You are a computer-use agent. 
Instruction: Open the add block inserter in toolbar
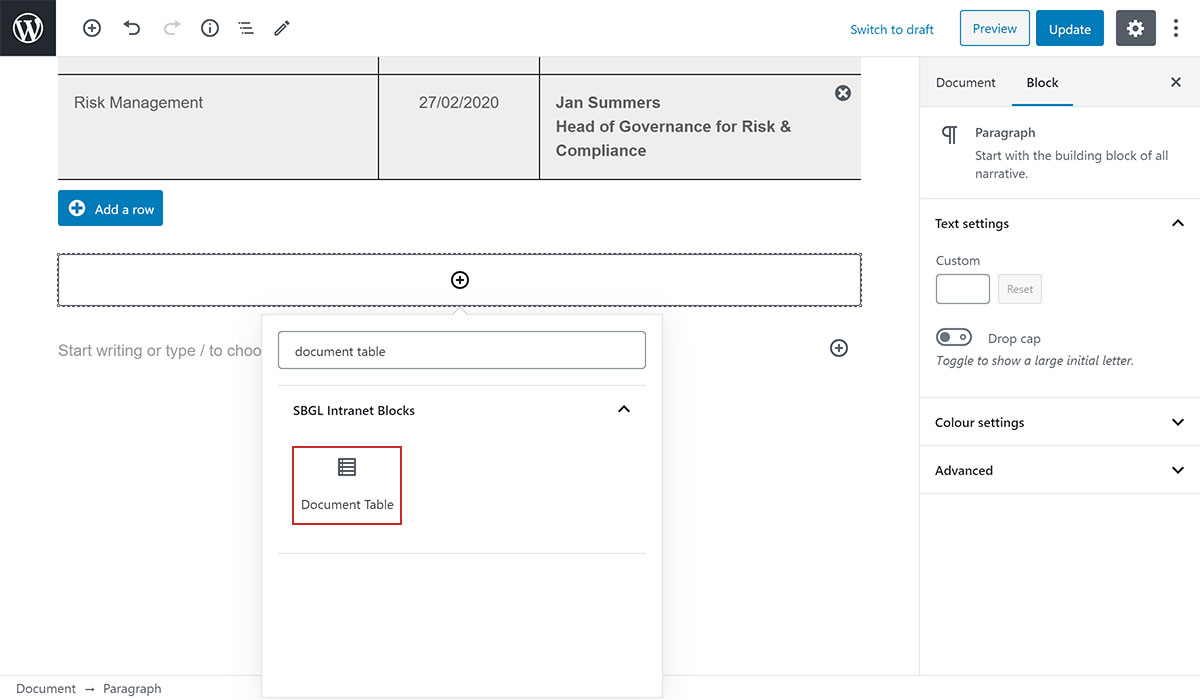click(x=92, y=29)
